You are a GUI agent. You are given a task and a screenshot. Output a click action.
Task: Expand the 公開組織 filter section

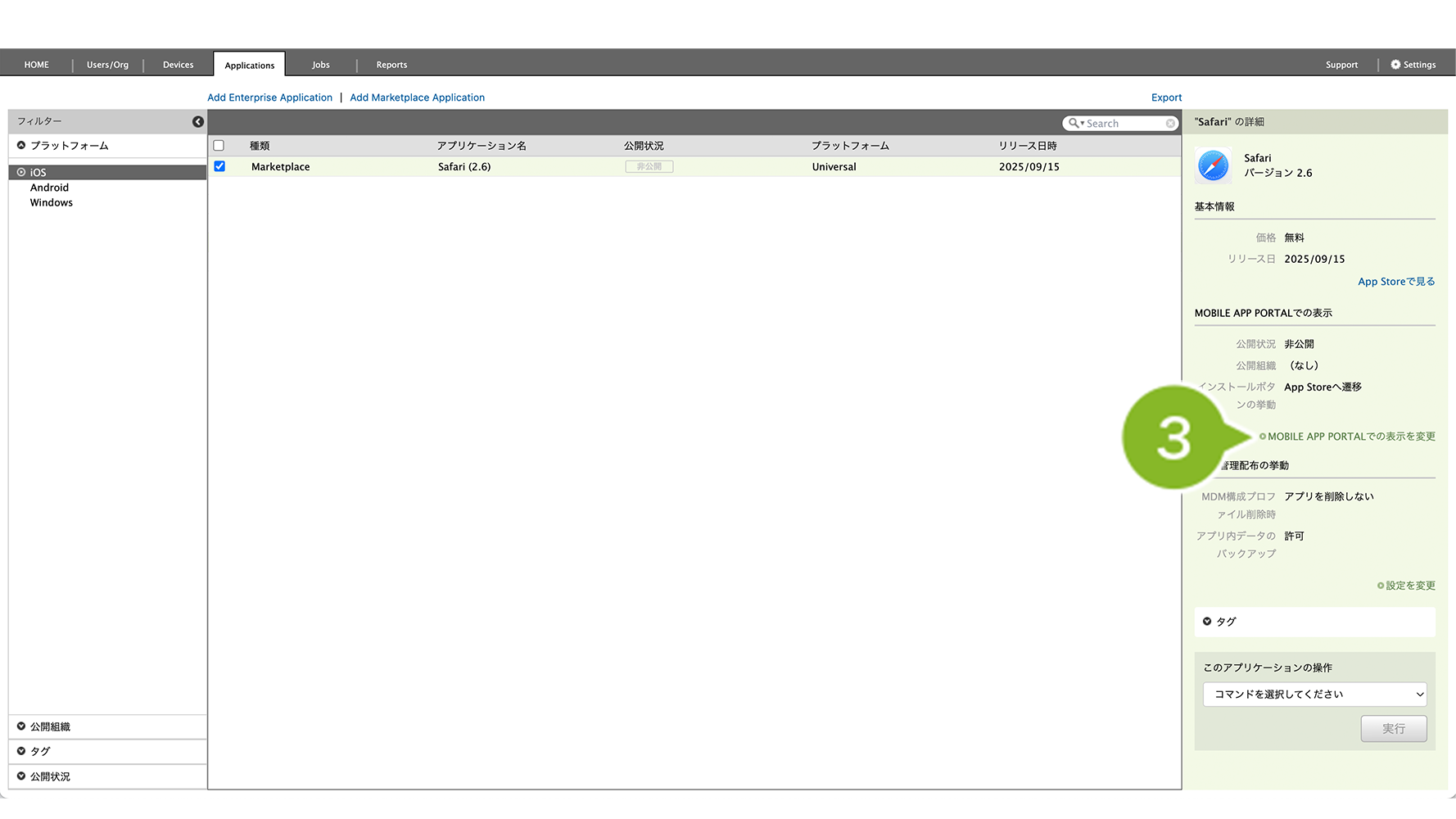50,726
